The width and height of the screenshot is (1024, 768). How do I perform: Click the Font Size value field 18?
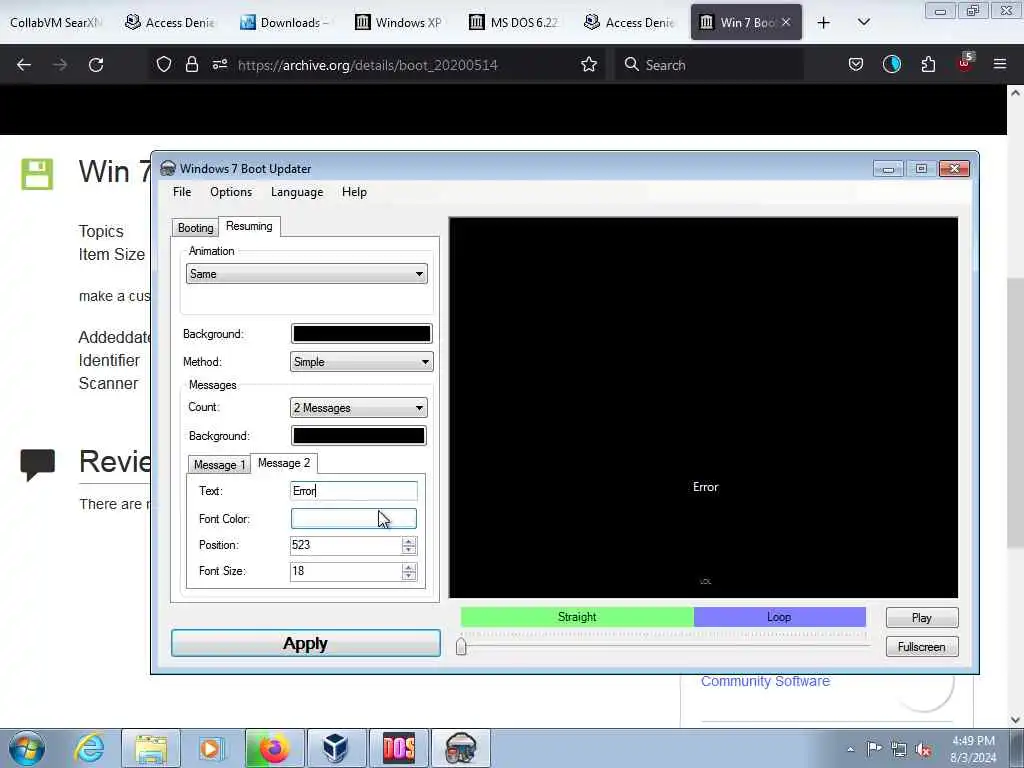tap(345, 571)
